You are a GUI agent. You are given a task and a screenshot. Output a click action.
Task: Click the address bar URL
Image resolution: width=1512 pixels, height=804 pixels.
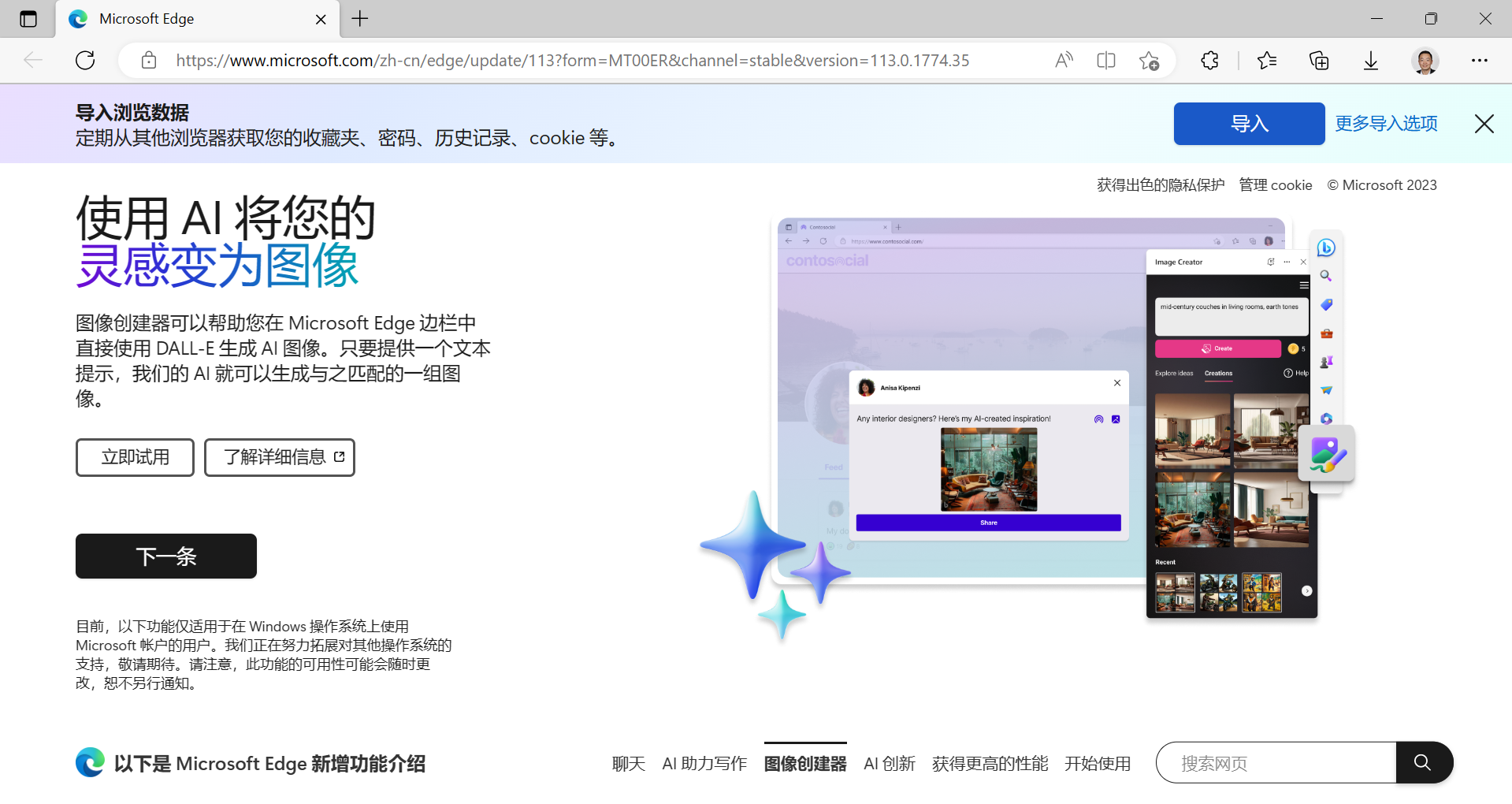tap(573, 61)
